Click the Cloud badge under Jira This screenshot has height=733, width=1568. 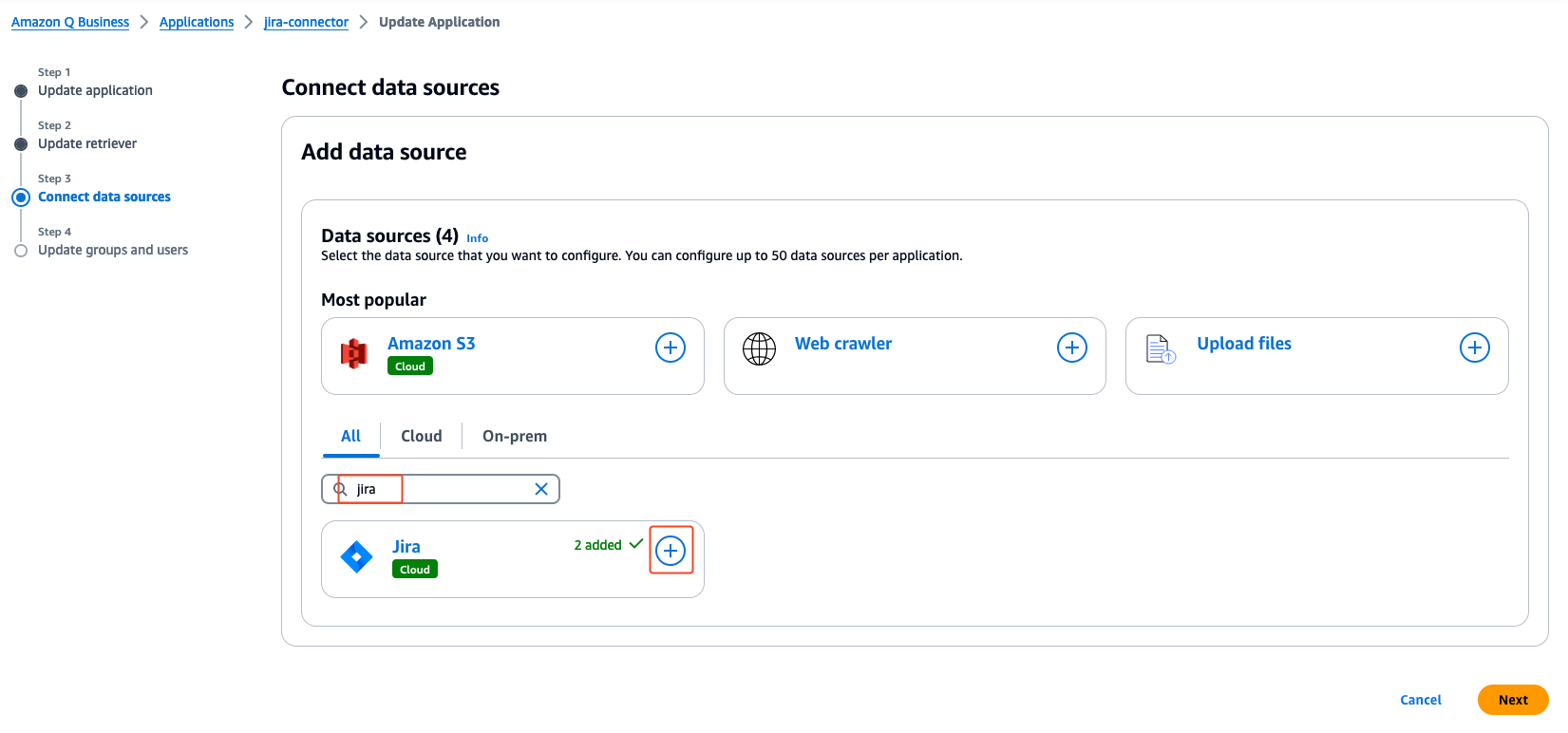click(415, 570)
